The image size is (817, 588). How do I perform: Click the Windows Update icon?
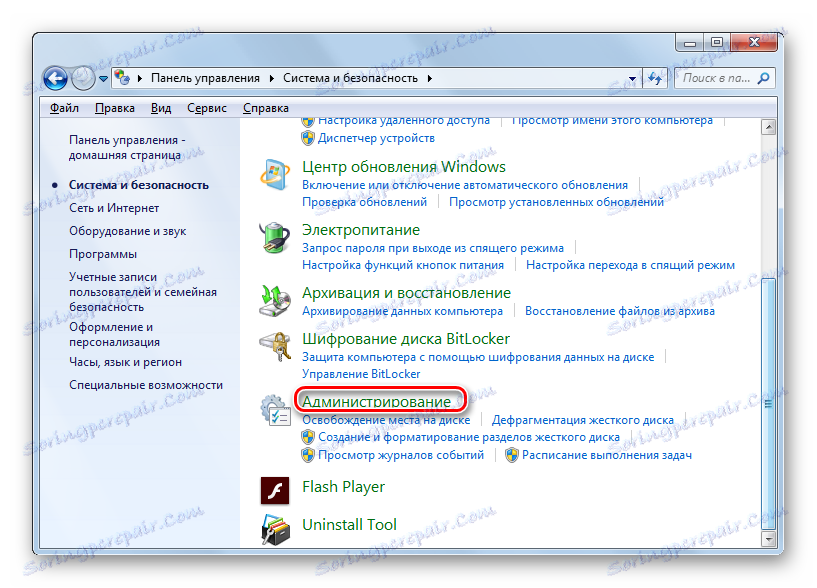point(275,175)
